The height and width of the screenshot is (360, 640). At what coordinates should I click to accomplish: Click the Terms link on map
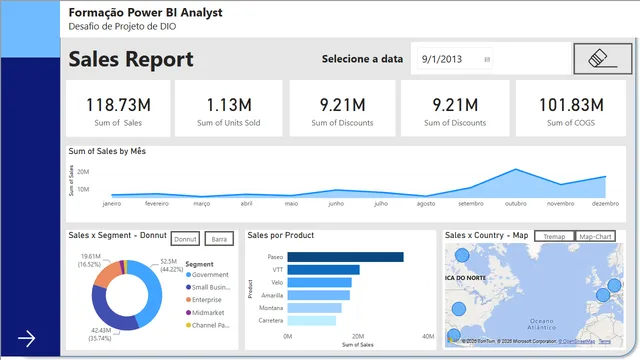click(604, 341)
